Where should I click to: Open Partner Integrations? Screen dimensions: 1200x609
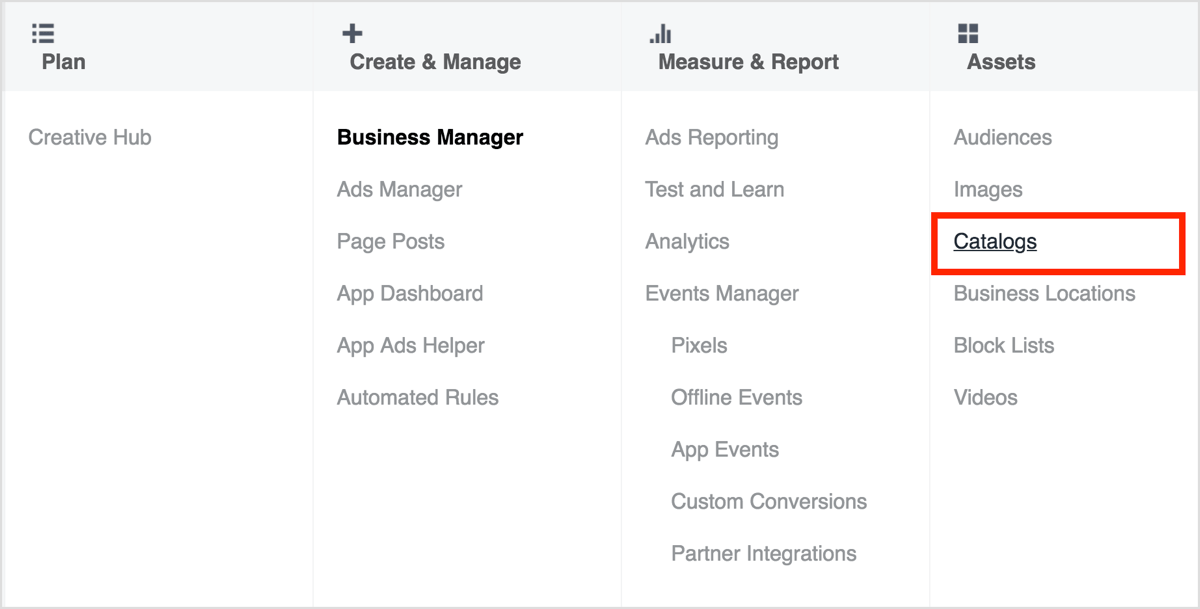764,554
